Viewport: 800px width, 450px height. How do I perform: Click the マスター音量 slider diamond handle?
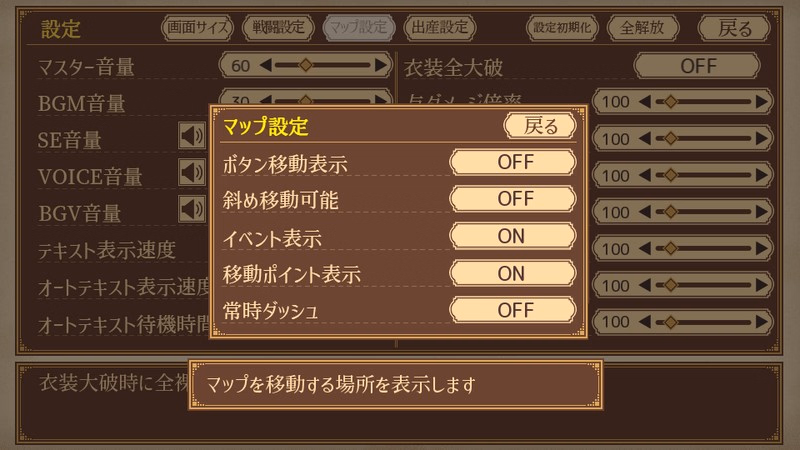[x=305, y=65]
